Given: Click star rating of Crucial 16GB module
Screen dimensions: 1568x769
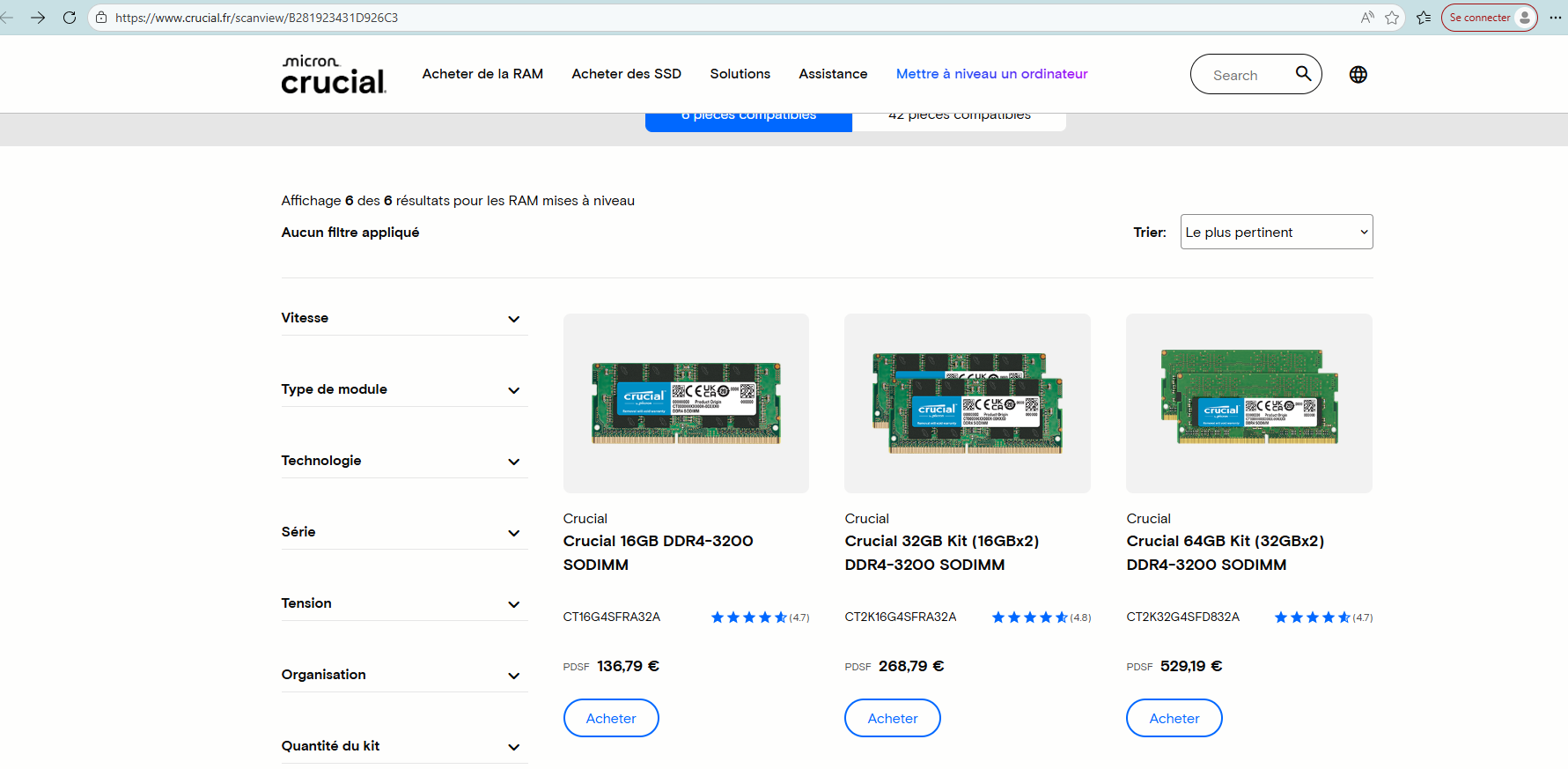Looking at the screenshot, I should [749, 617].
